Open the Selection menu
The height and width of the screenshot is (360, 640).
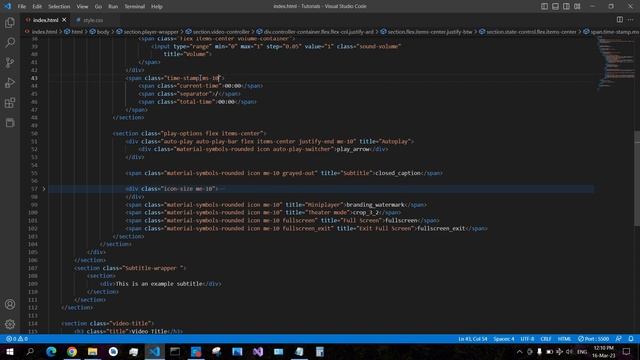click(59, 6)
